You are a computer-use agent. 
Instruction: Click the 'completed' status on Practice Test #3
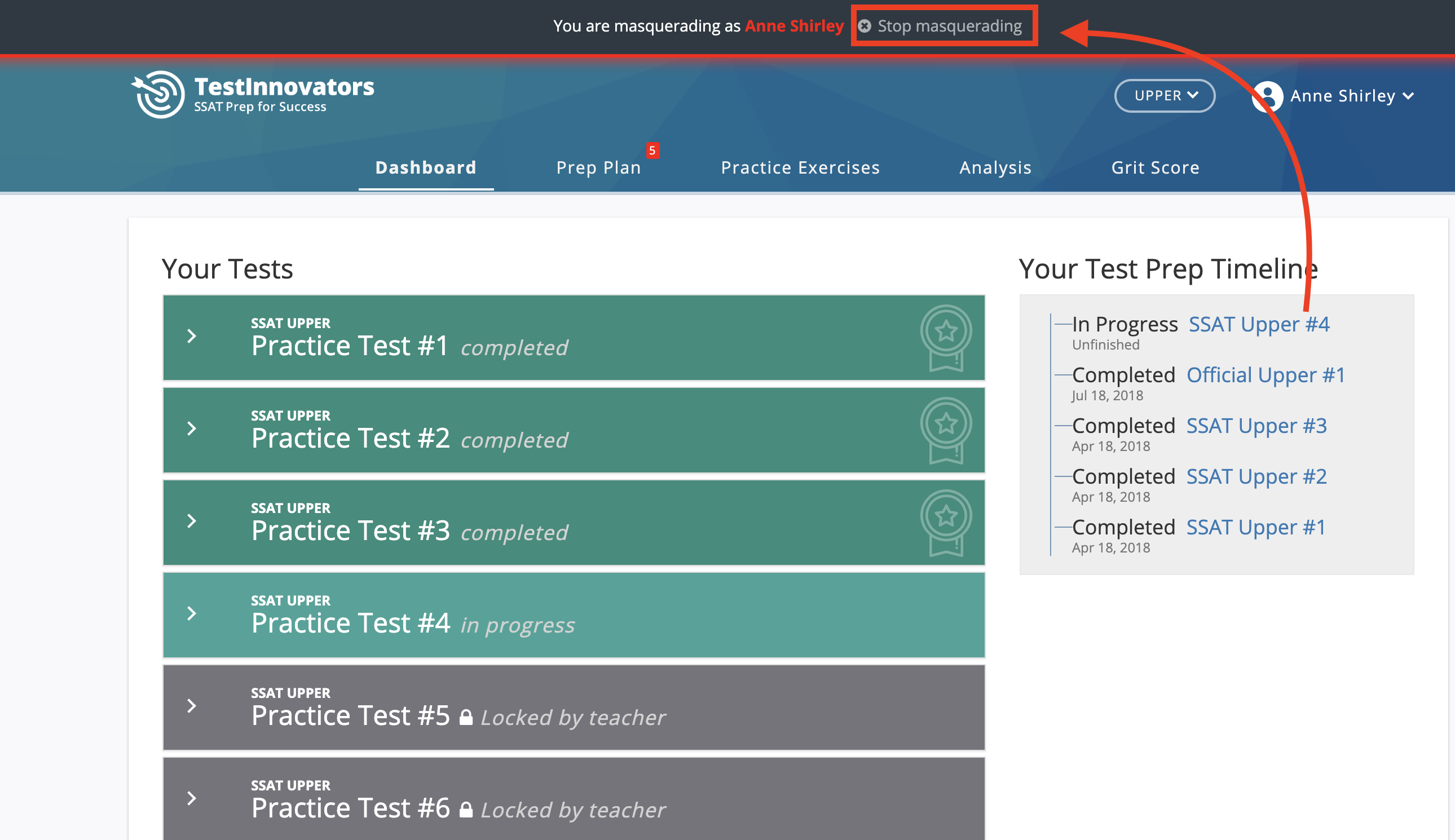(x=514, y=532)
